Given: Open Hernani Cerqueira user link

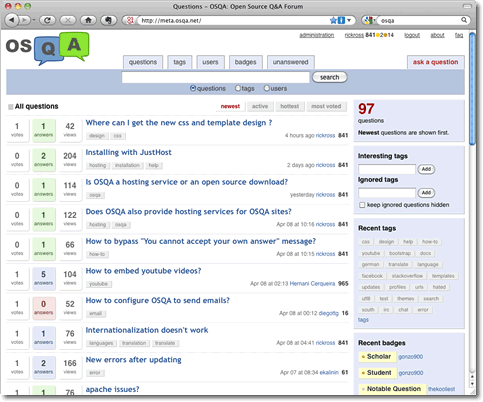Looking at the screenshot, I should [312, 284].
